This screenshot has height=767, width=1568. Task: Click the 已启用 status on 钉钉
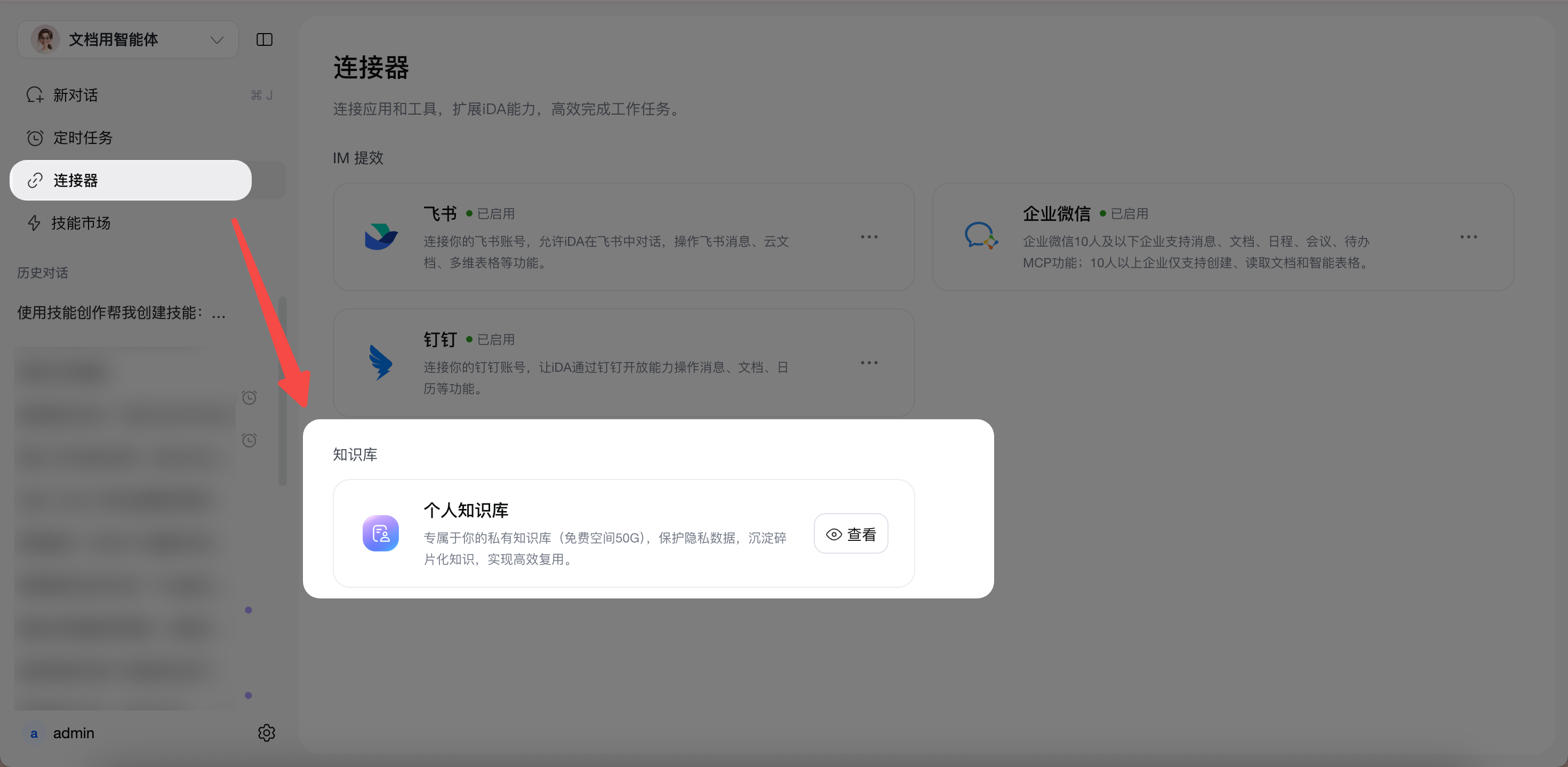pos(491,340)
